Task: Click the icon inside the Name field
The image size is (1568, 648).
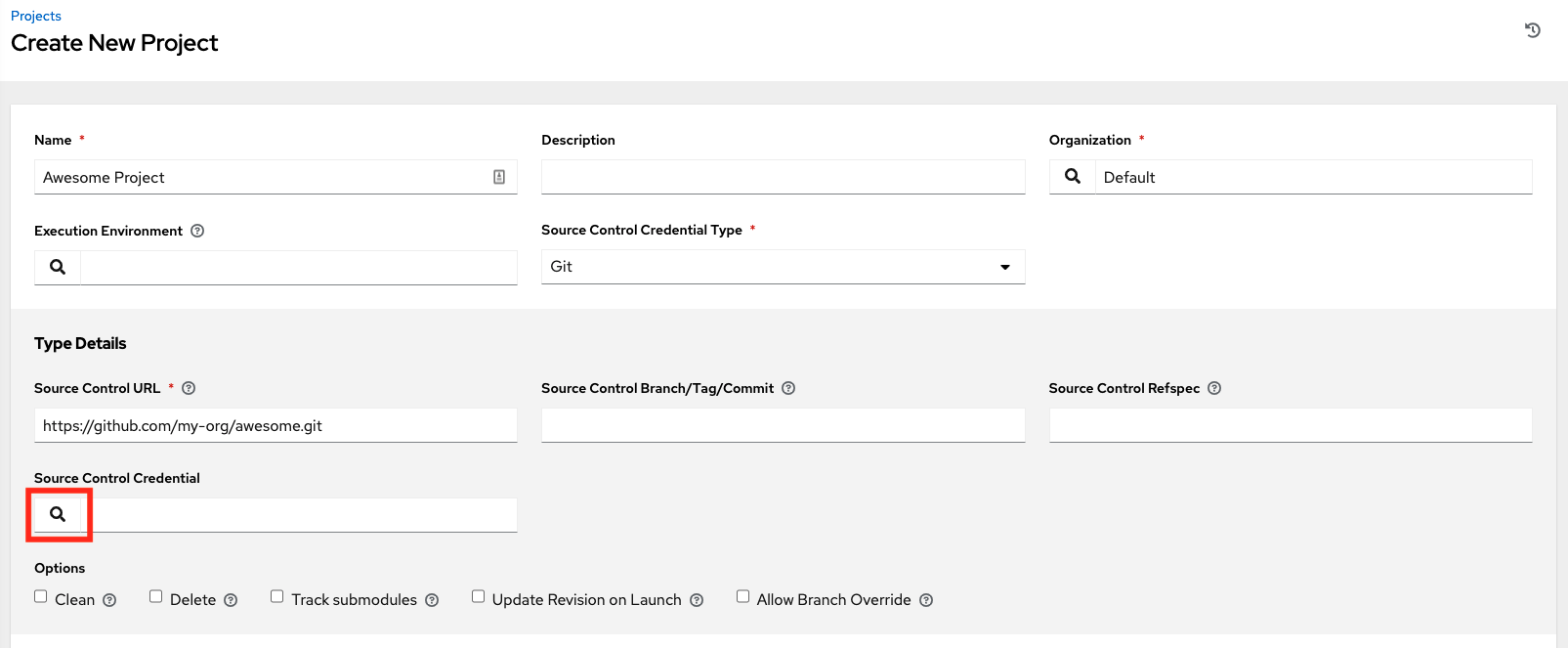Action: [499, 177]
